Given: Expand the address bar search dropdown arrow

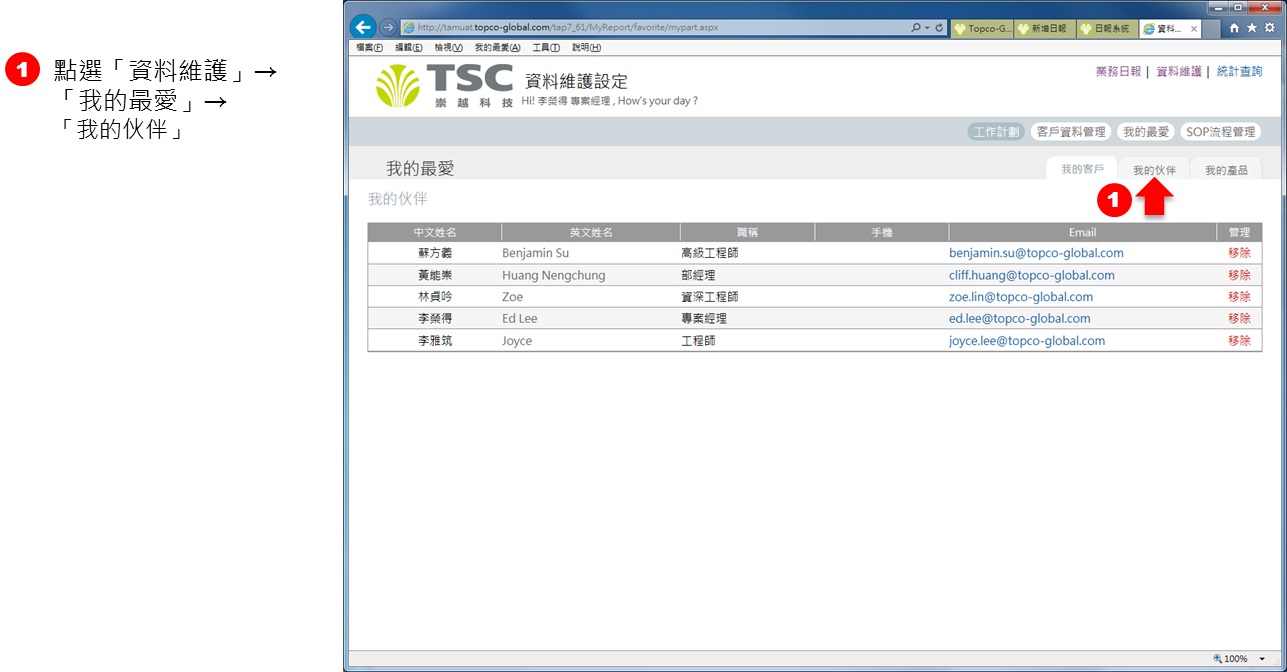Looking at the screenshot, I should coord(928,28).
